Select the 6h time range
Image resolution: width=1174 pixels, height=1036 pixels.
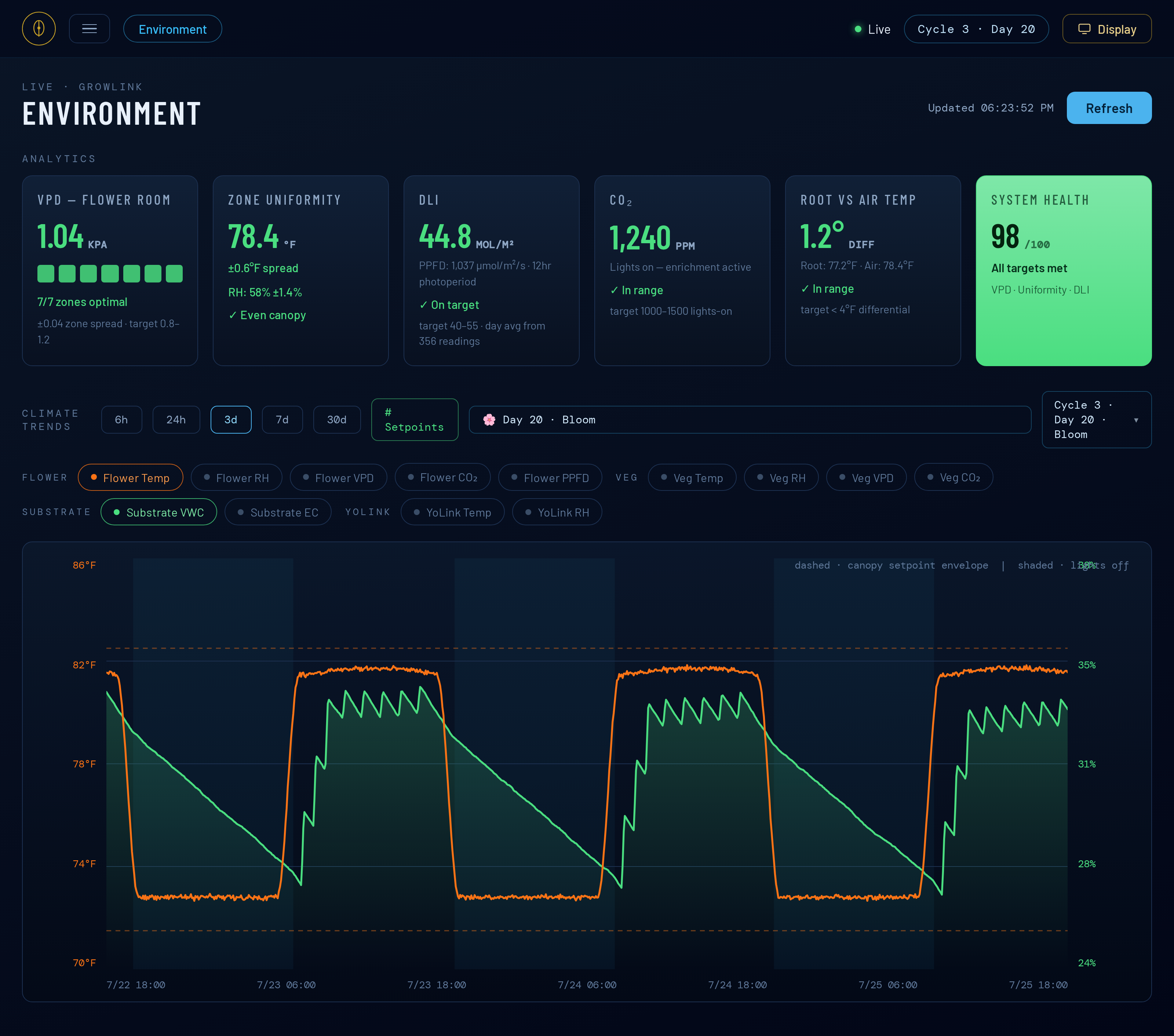[122, 420]
